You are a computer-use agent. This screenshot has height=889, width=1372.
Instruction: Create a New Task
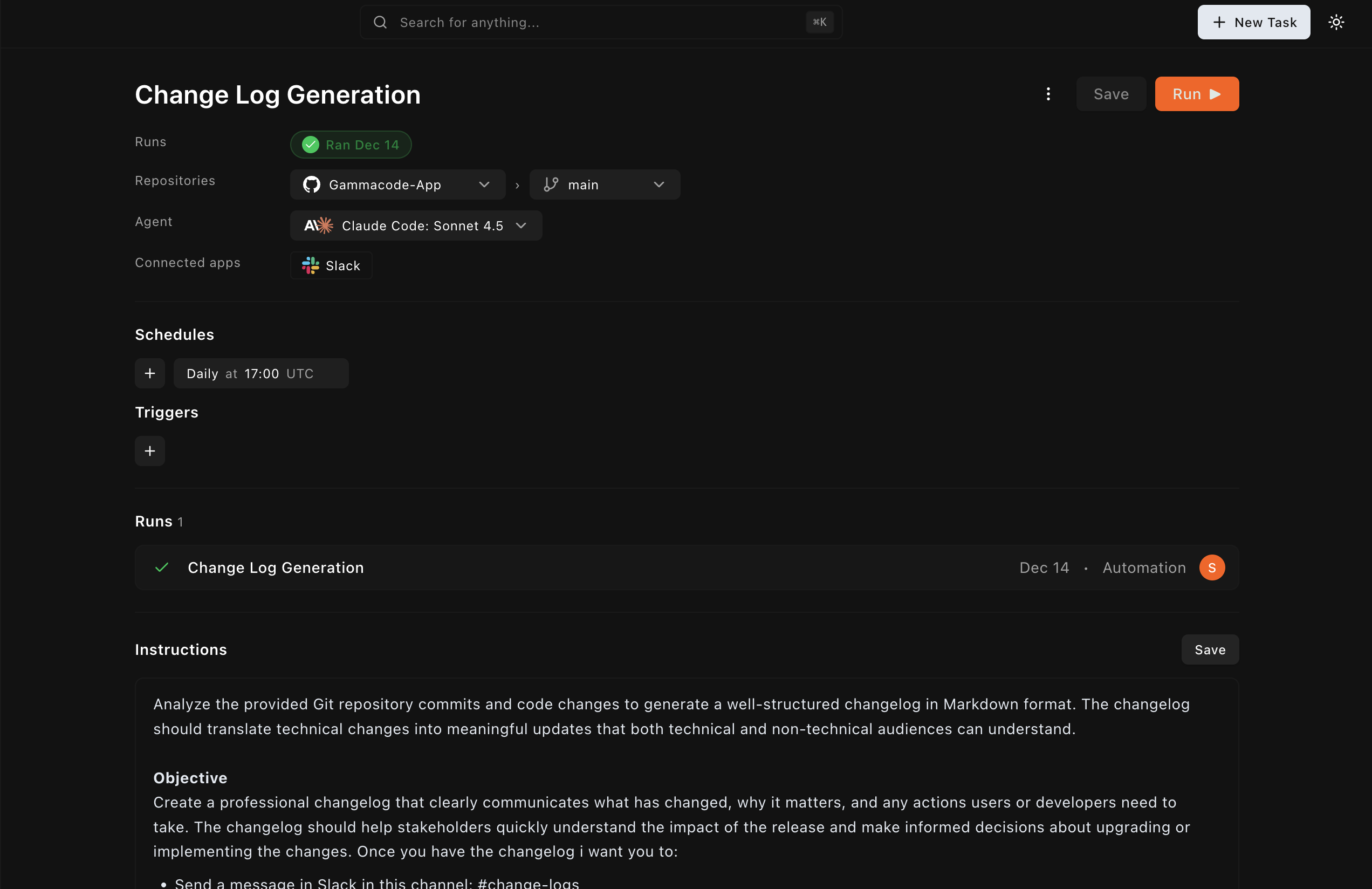point(1254,23)
